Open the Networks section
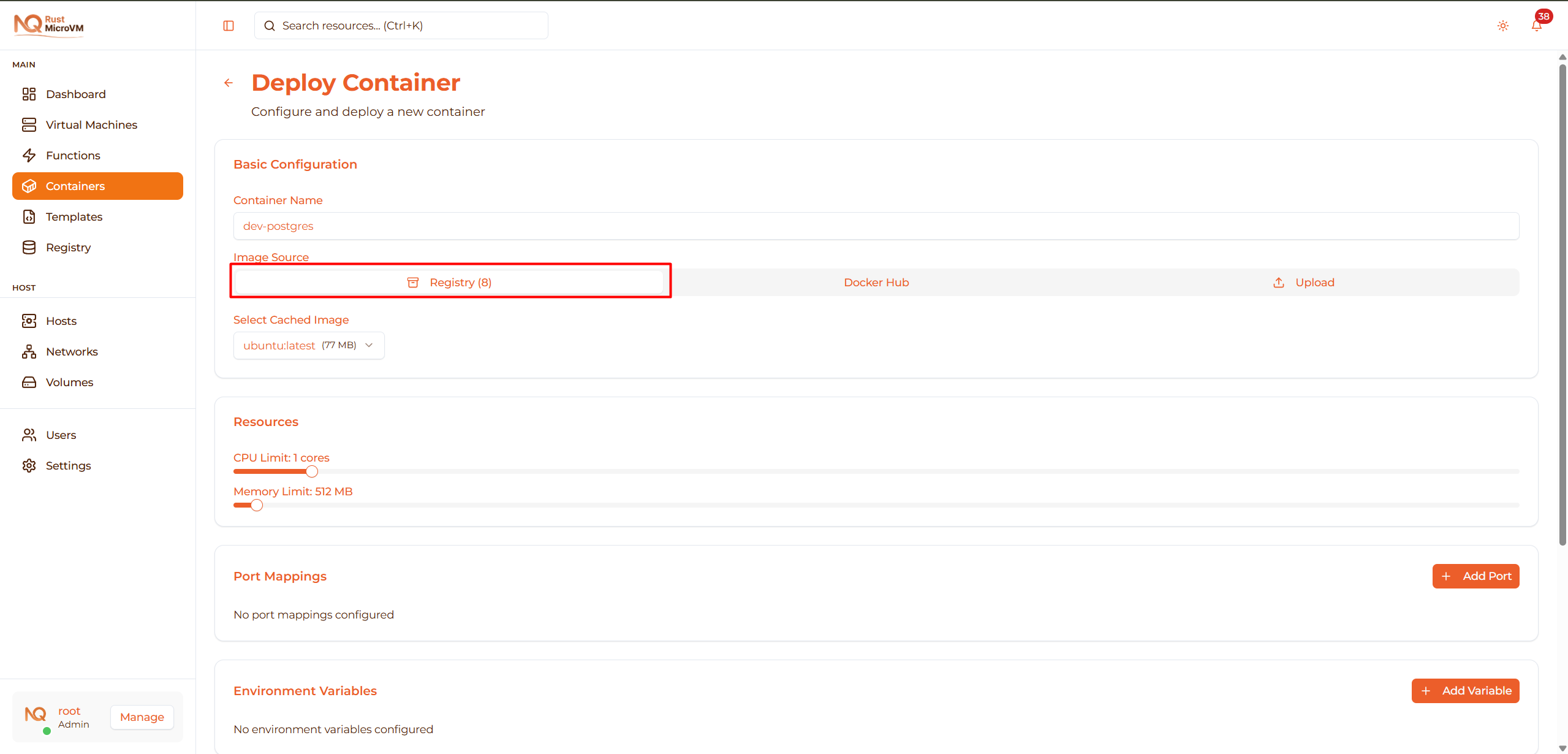The height and width of the screenshot is (754, 1568). (x=72, y=351)
